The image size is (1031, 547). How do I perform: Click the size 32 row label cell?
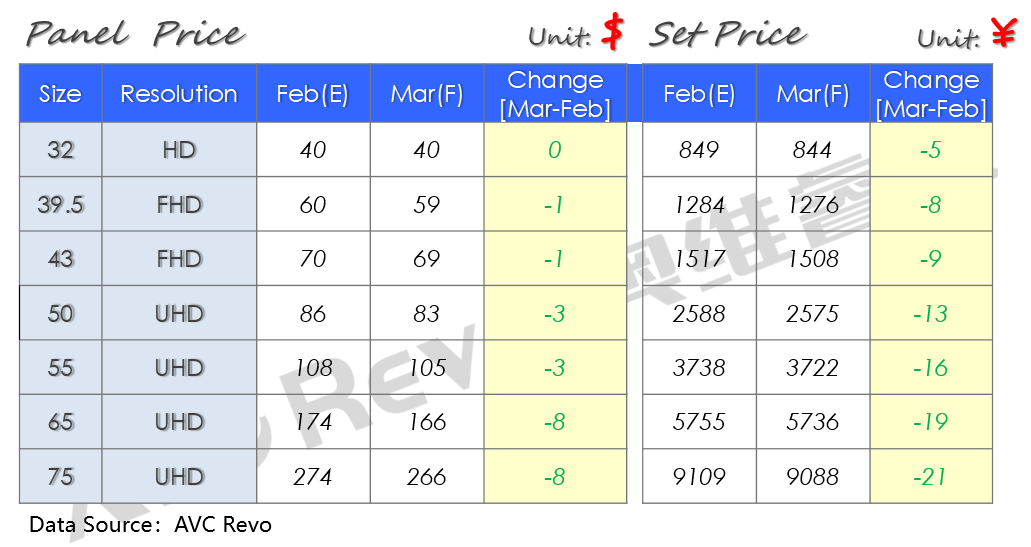(x=60, y=150)
